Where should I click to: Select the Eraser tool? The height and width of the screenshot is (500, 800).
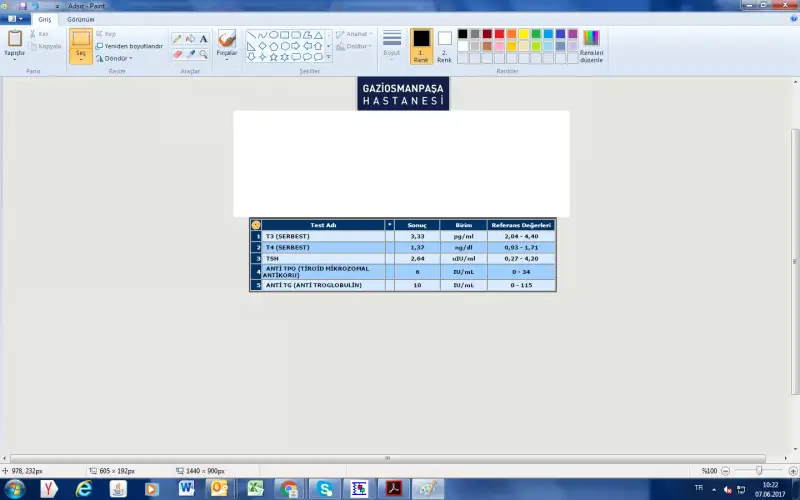coord(177,54)
